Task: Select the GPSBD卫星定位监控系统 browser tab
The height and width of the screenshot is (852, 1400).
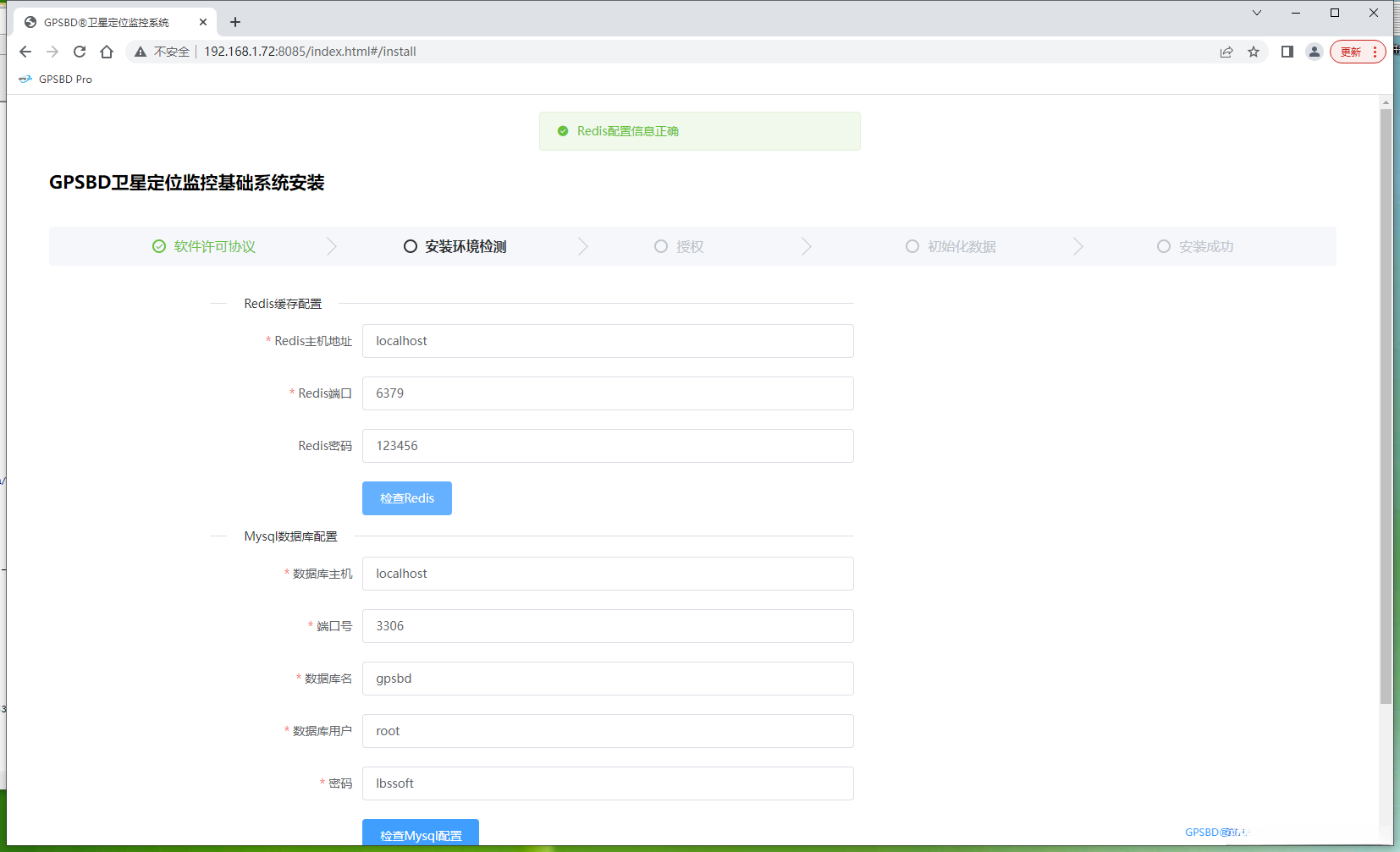Action: 115,22
